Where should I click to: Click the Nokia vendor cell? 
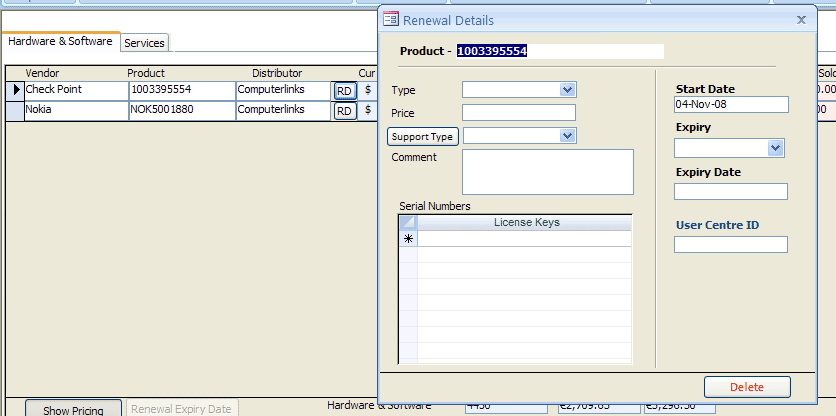[76, 110]
